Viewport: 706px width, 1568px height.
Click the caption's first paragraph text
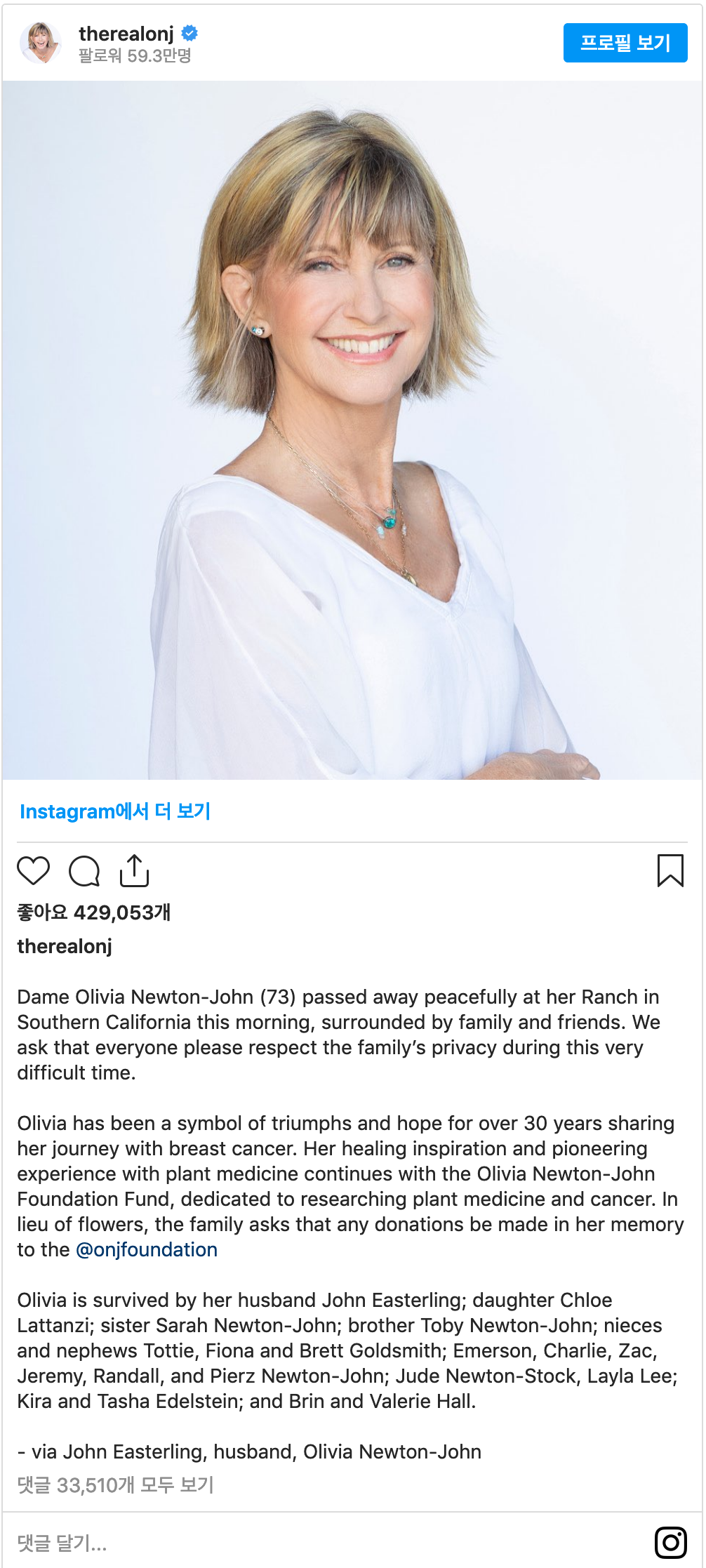(x=338, y=1035)
